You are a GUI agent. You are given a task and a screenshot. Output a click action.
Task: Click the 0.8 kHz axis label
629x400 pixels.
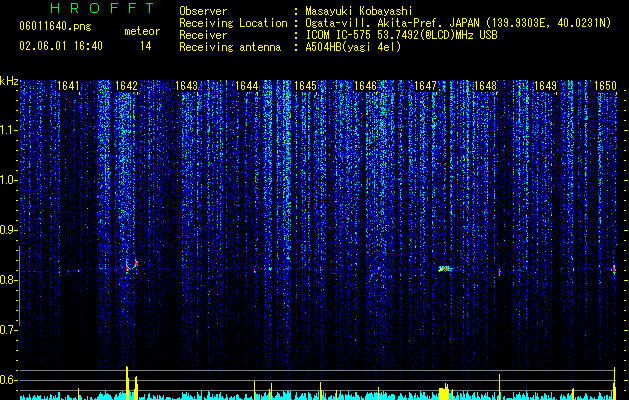point(9,280)
